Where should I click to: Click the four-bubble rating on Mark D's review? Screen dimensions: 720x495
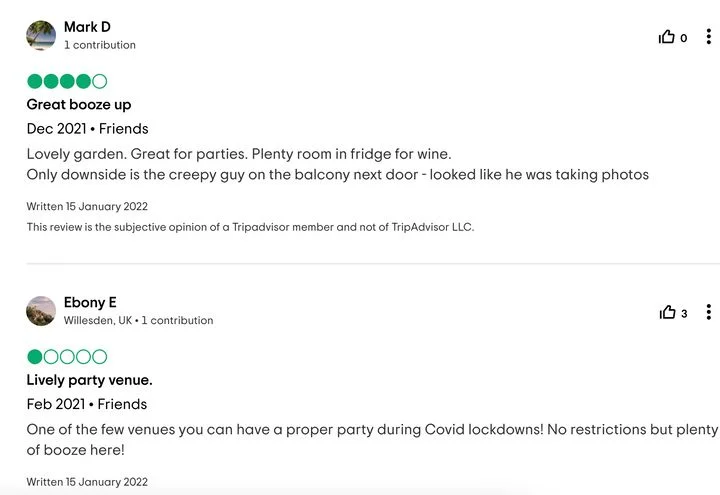[67, 81]
